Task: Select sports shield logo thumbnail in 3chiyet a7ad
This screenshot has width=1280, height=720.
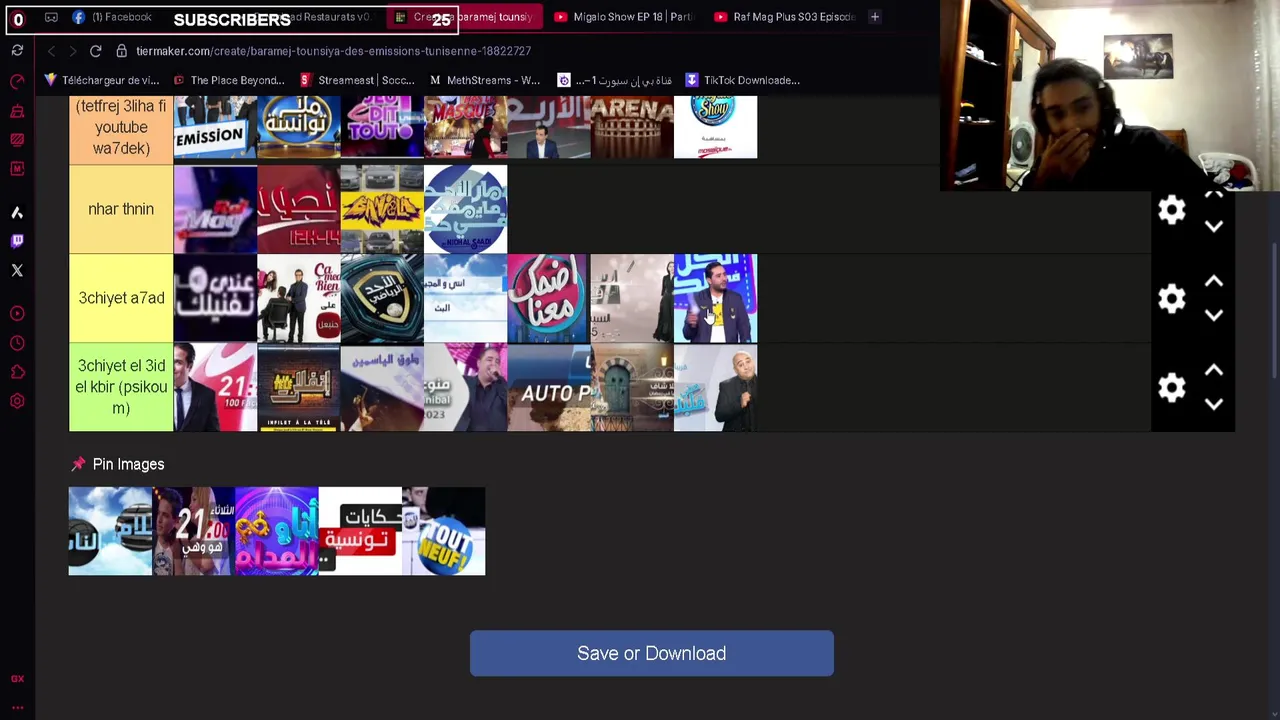Action: click(x=382, y=298)
